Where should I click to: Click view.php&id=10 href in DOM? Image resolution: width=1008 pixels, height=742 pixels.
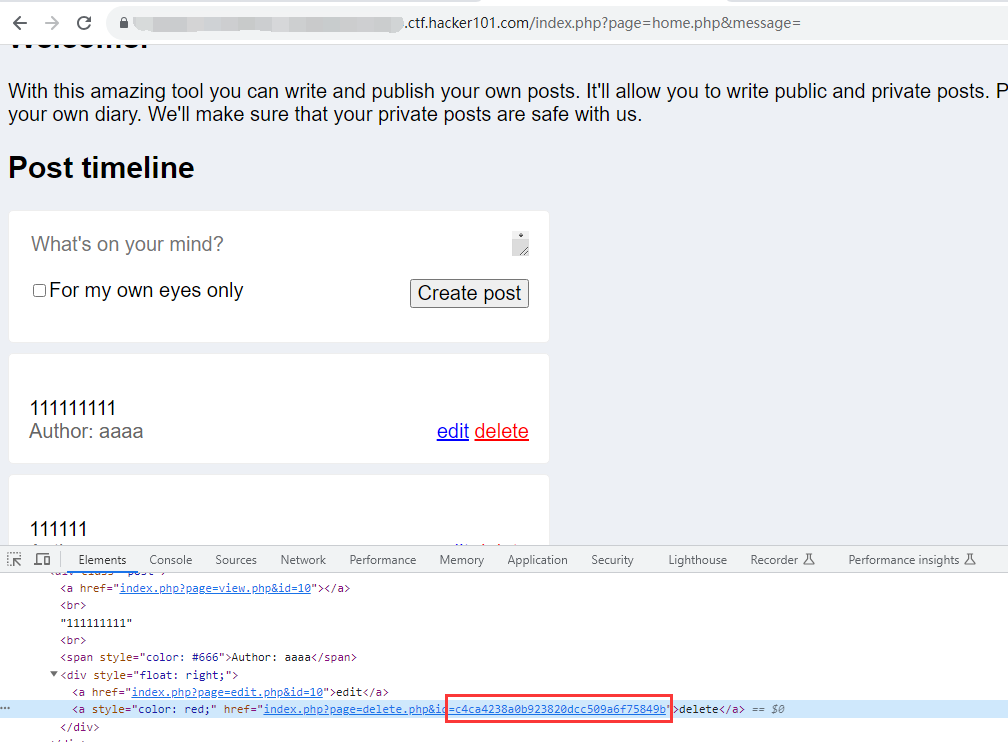click(215, 588)
